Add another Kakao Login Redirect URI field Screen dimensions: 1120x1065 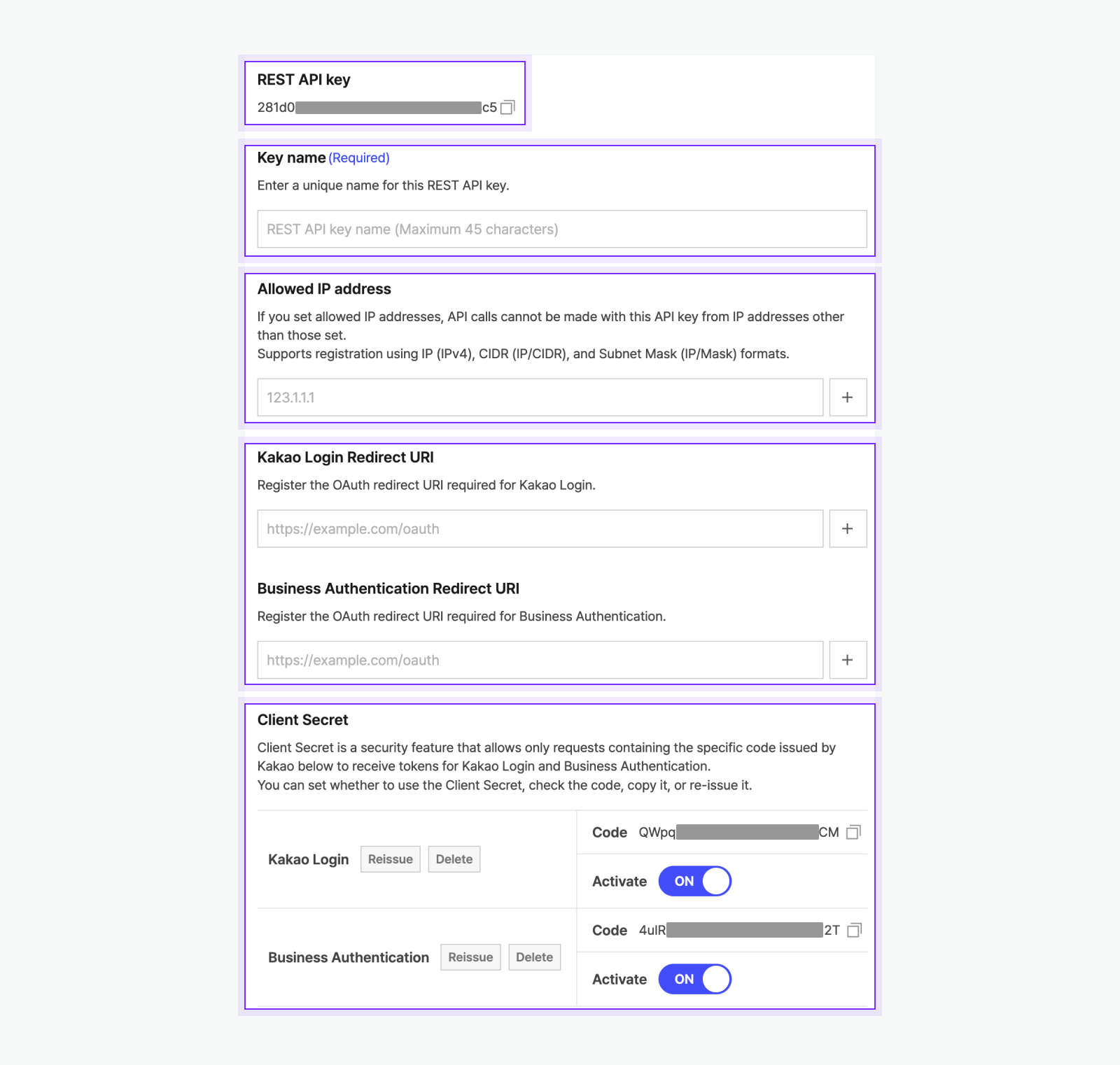[848, 528]
